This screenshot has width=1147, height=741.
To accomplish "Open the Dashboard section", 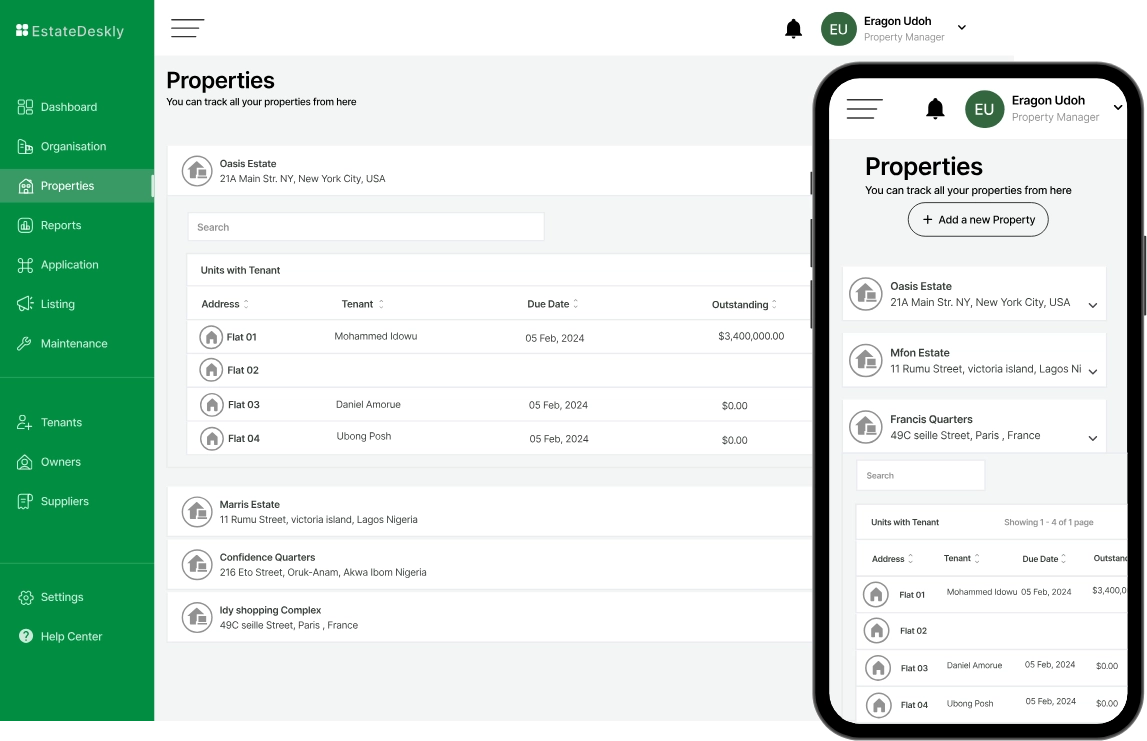I will 70,107.
